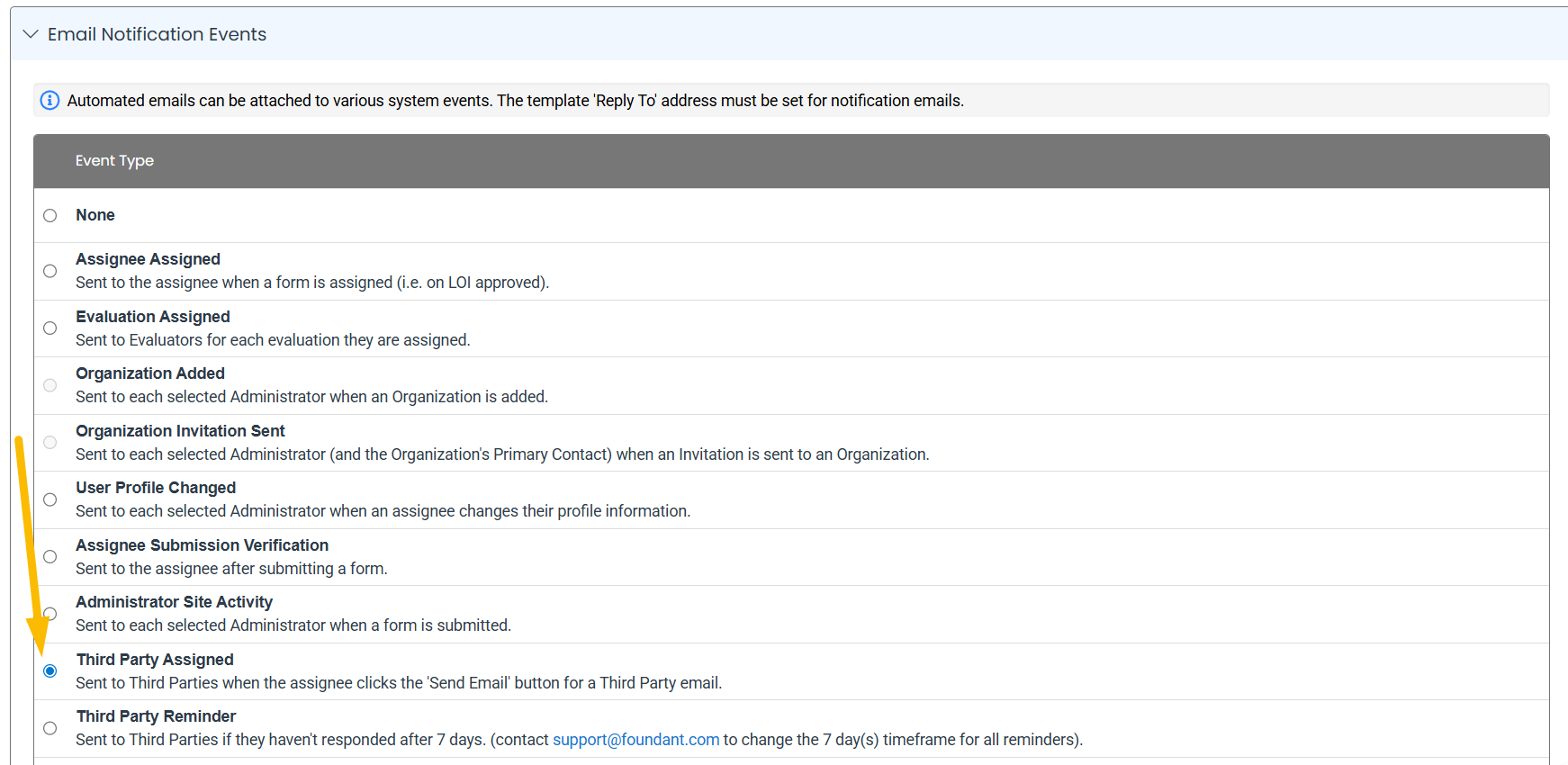Image resolution: width=1568 pixels, height=765 pixels.
Task: Select User Profile Changed radio button
Action: click(x=50, y=499)
